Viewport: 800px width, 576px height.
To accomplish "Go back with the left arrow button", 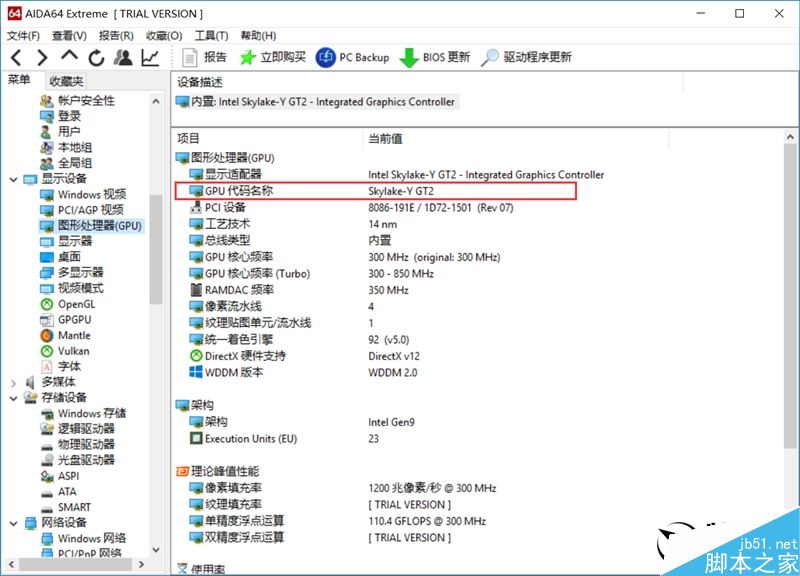I will pyautogui.click(x=16, y=58).
